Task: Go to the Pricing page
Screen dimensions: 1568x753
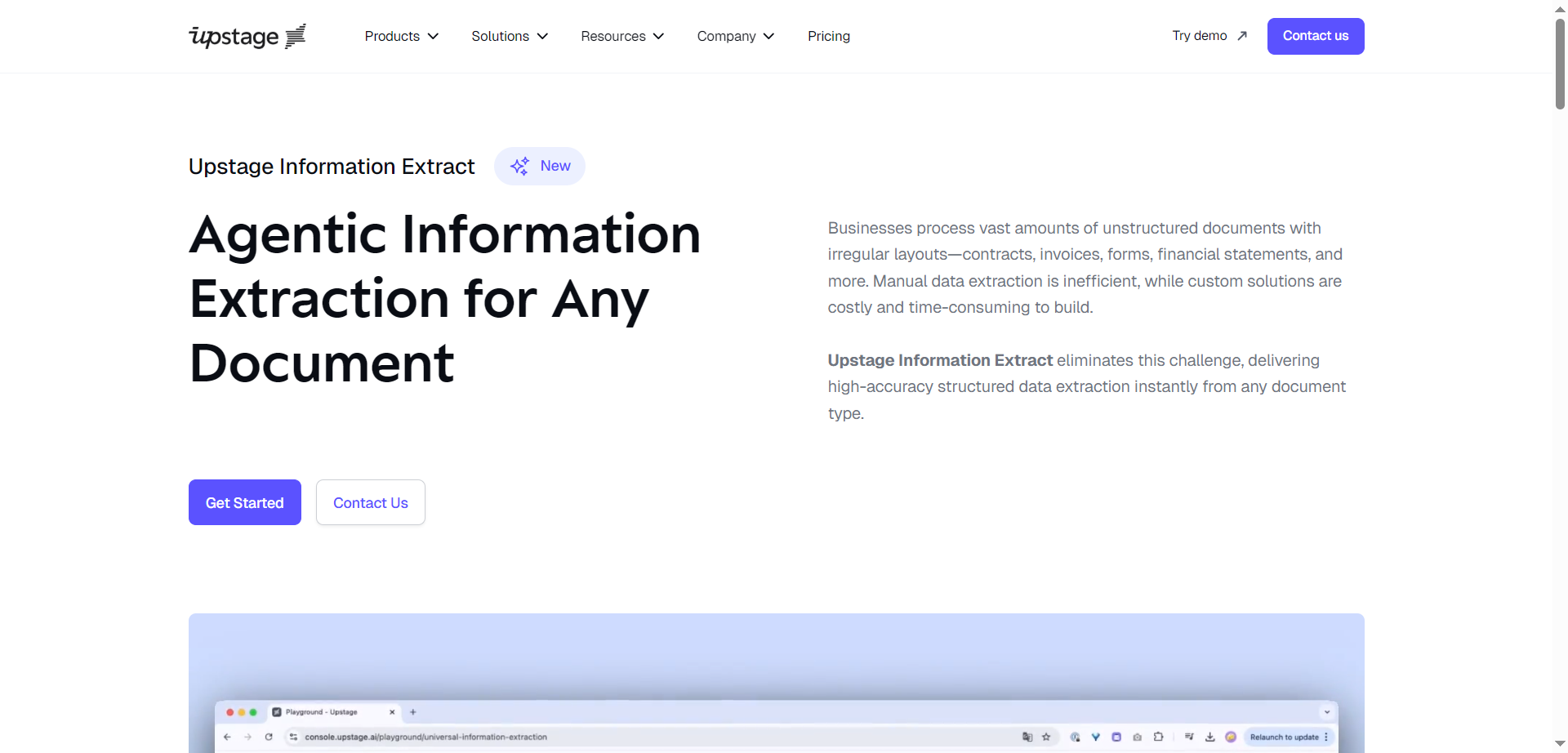Action: click(829, 36)
